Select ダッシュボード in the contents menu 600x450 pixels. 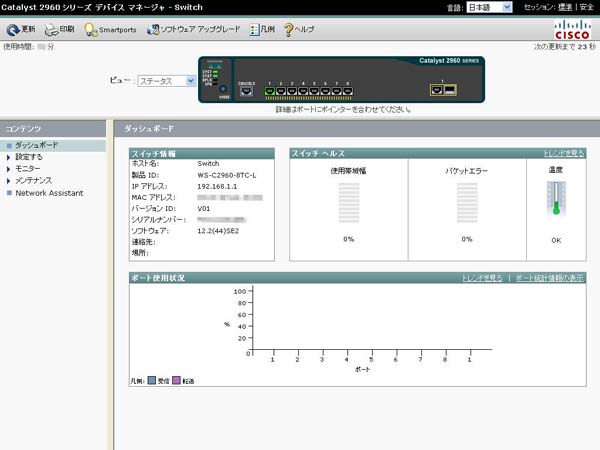pyautogui.click(x=37, y=146)
